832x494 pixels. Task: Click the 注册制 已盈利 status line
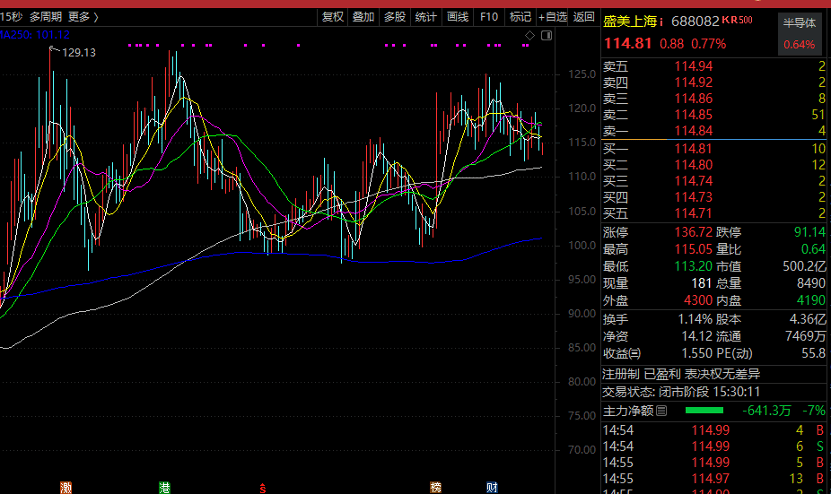(x=681, y=374)
